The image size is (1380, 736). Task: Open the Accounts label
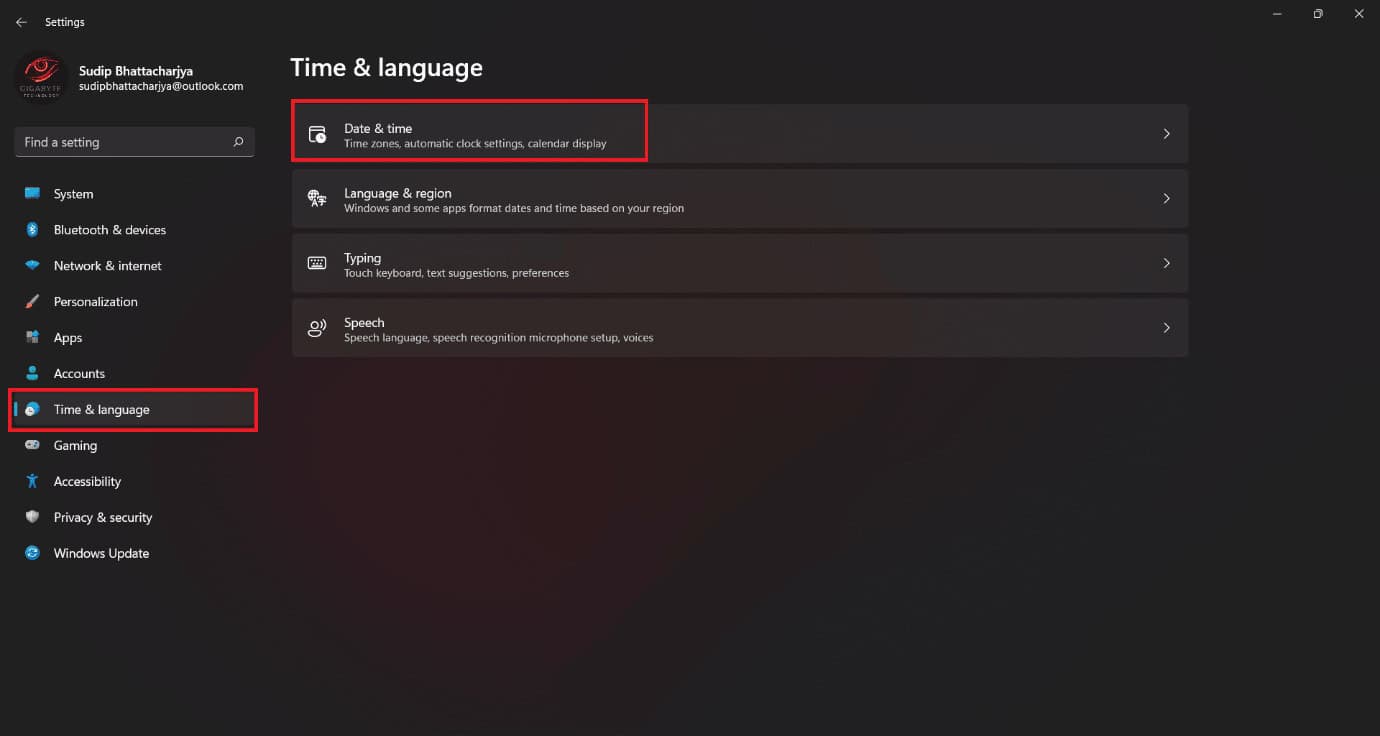pyautogui.click(x=79, y=374)
